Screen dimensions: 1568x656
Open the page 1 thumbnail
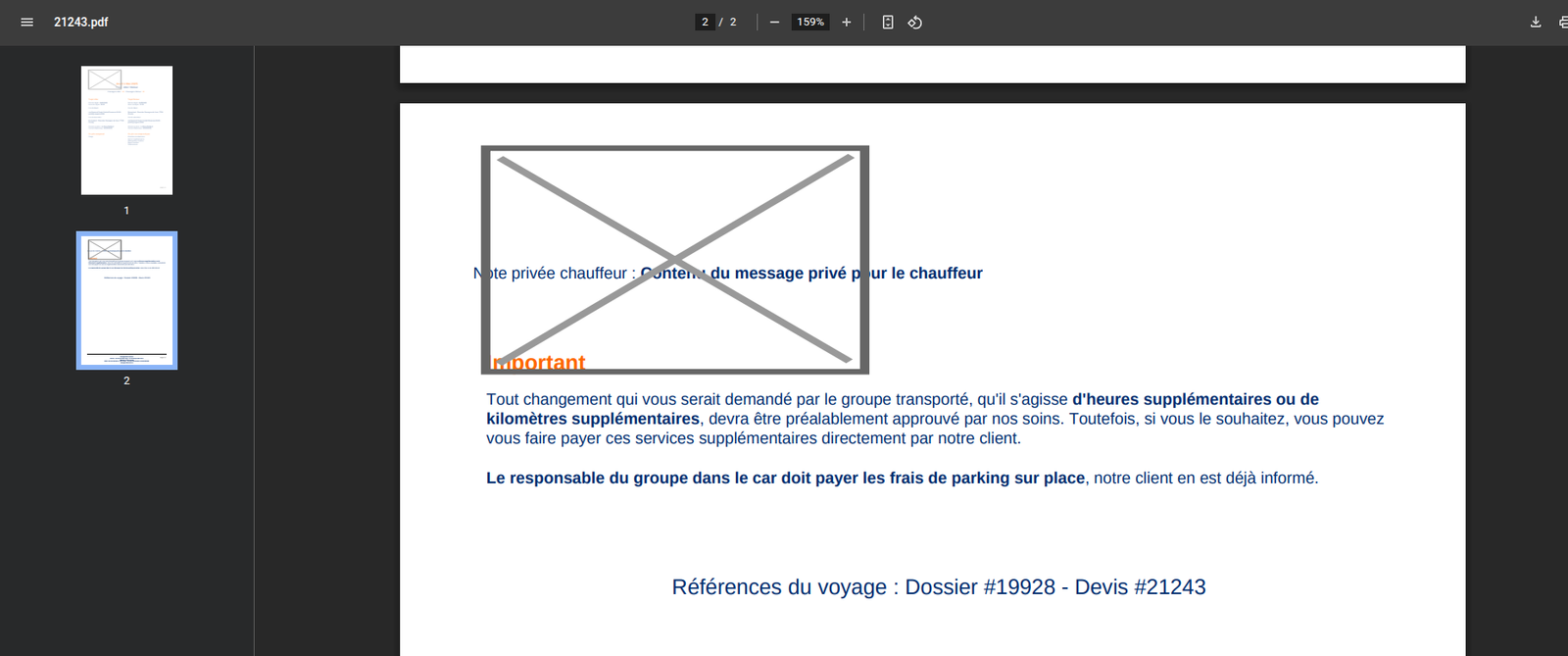point(126,130)
